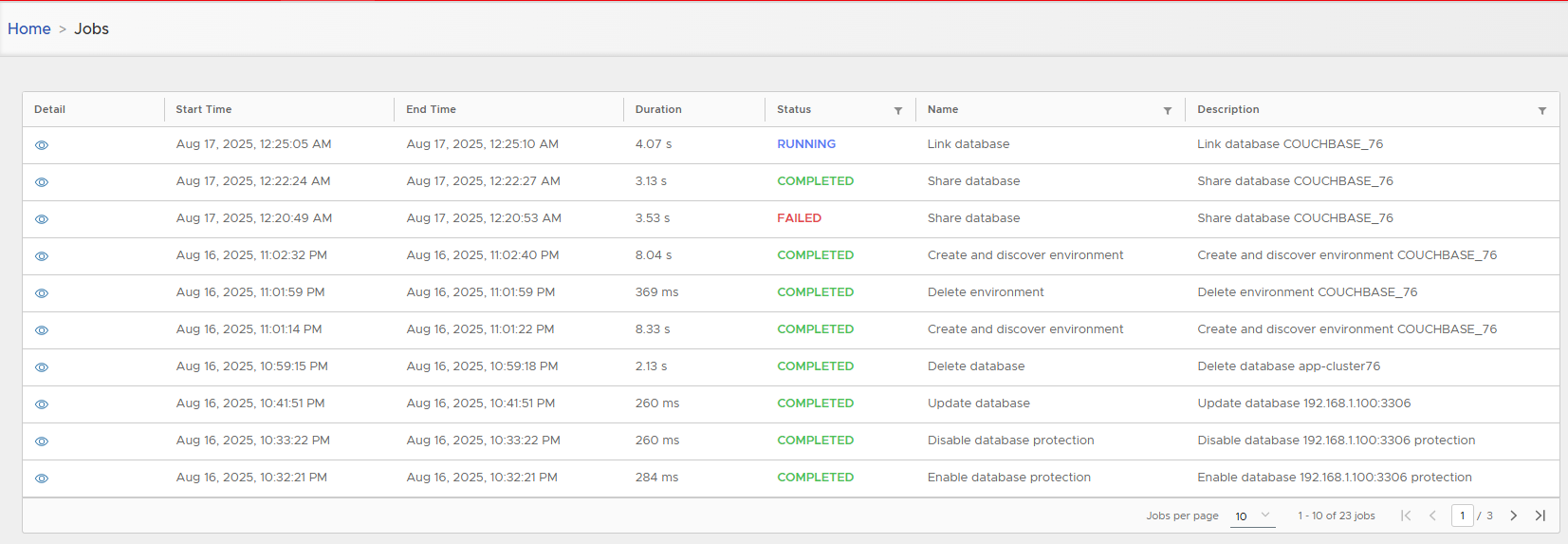Viewport: 1568px width, 544px height.
Task: Click the Home breadcrumb link
Action: click(29, 28)
